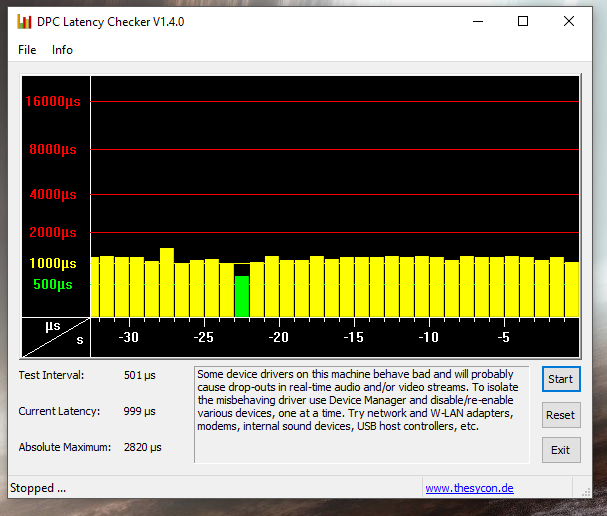Image resolution: width=607 pixels, height=516 pixels.
Task: Click the 4000µs axis label
Action: (53, 194)
